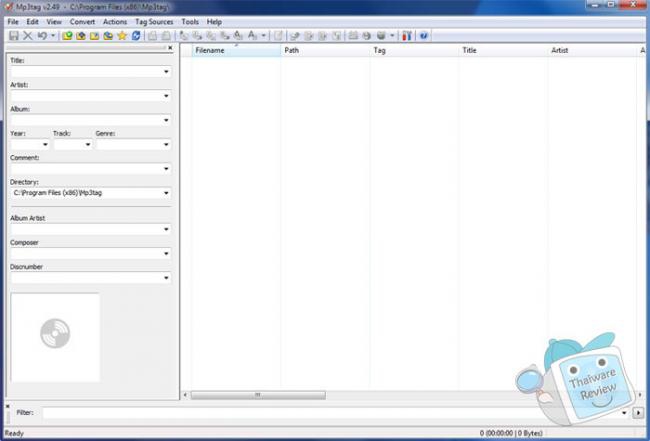The height and width of the screenshot is (441, 650).
Task: Open the Filter history dropdown arrow
Action: tap(624, 413)
